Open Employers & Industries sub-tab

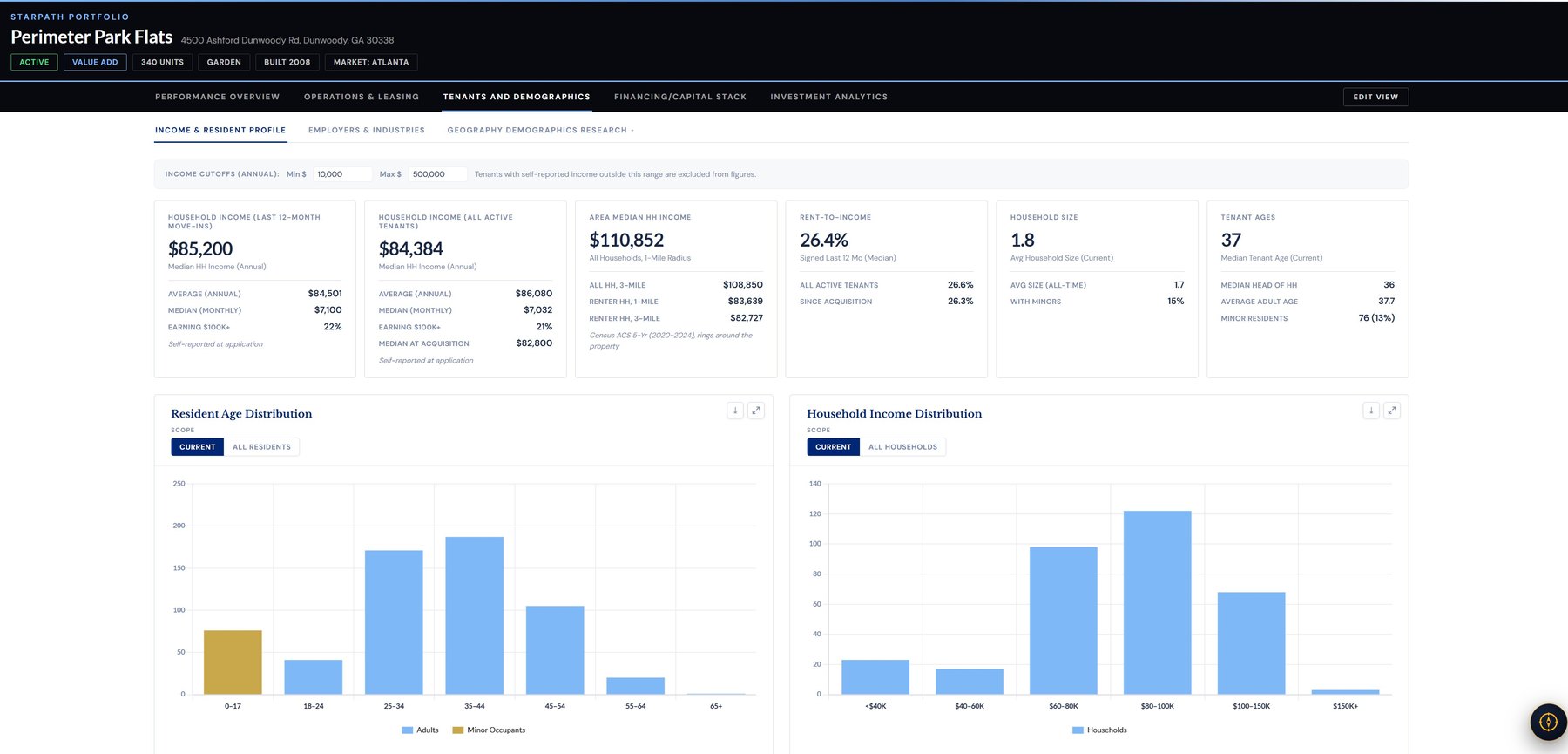(x=367, y=131)
